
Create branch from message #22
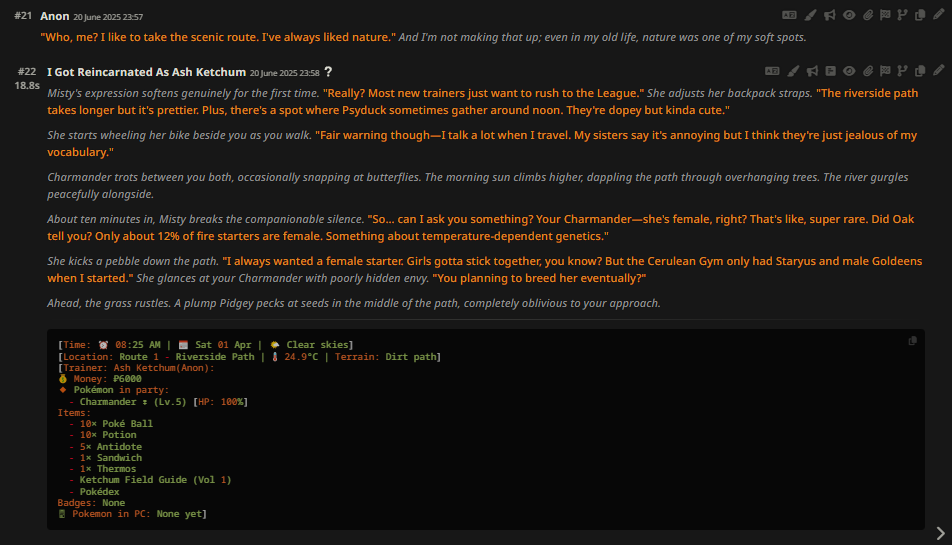[x=903, y=71]
